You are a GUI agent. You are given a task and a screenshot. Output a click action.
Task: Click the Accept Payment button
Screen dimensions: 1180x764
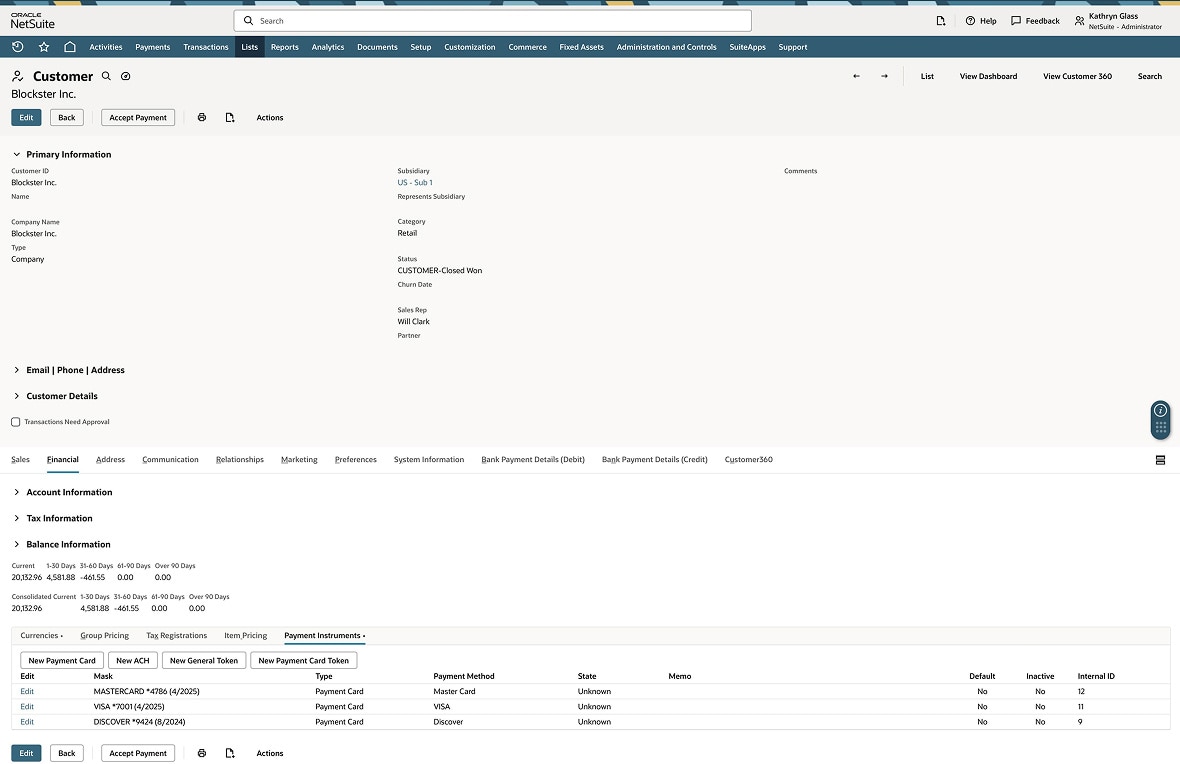coord(137,117)
